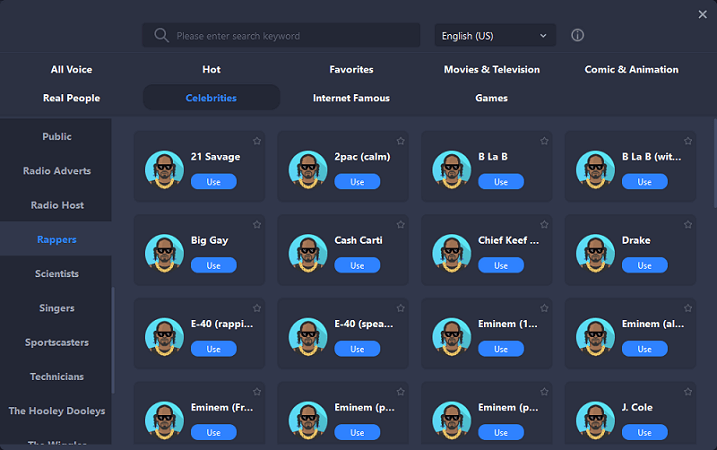
Task: Favorite the 21 Savage voice star
Action: coord(257,141)
